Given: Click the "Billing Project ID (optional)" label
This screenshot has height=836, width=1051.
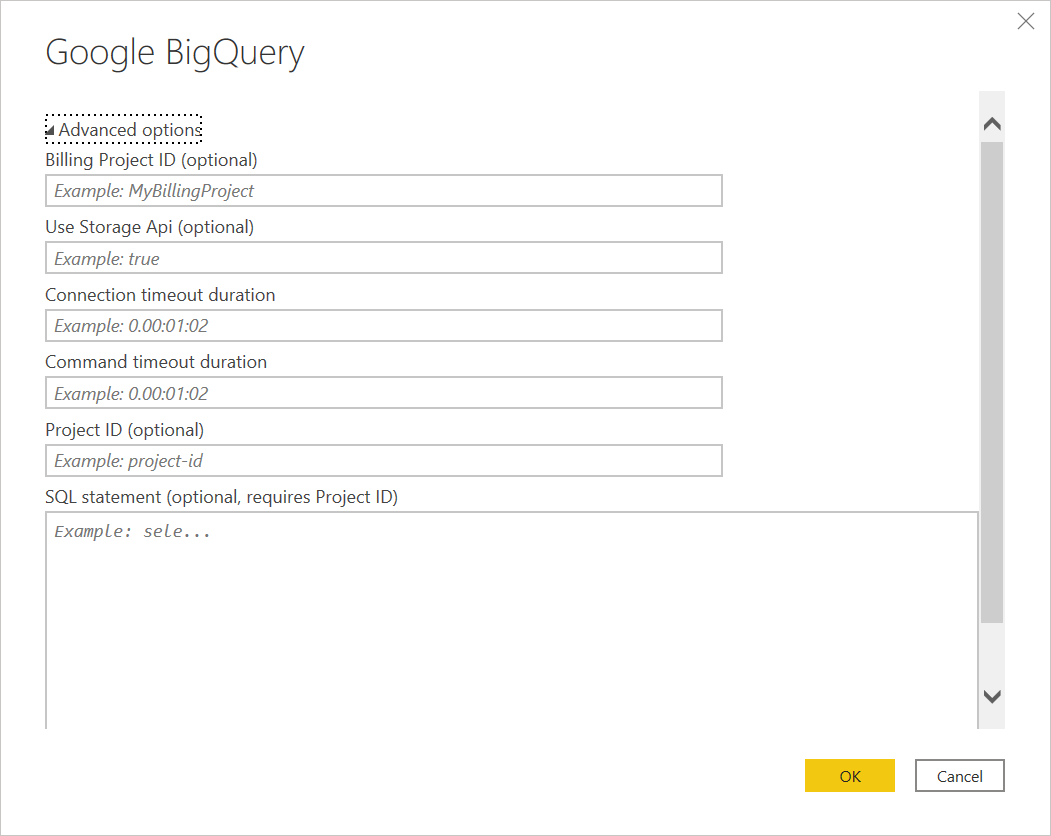Looking at the screenshot, I should point(151,160).
